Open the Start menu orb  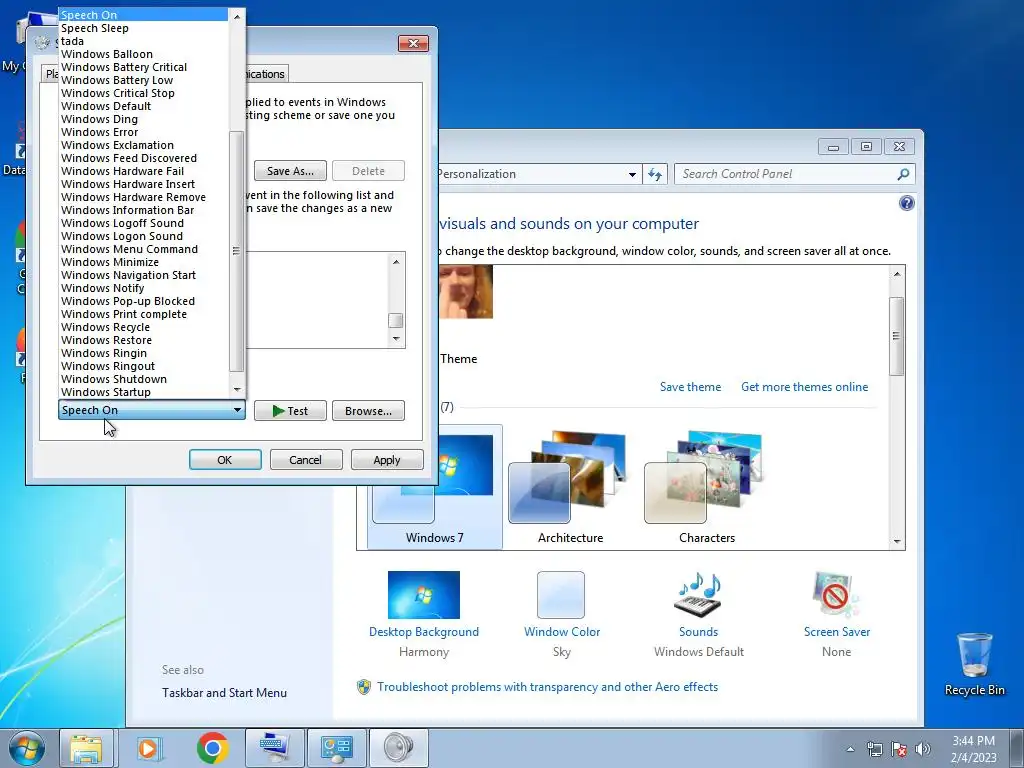pyautogui.click(x=26, y=748)
